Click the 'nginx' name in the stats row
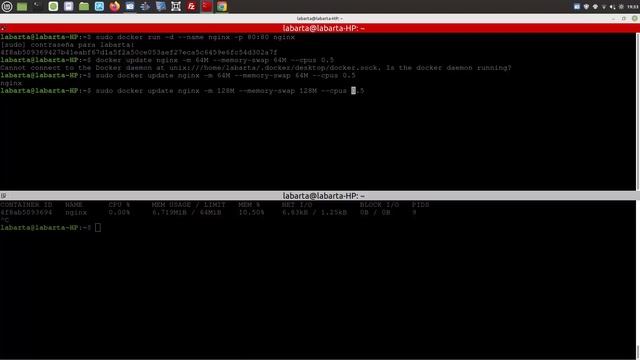 [x=76, y=212]
